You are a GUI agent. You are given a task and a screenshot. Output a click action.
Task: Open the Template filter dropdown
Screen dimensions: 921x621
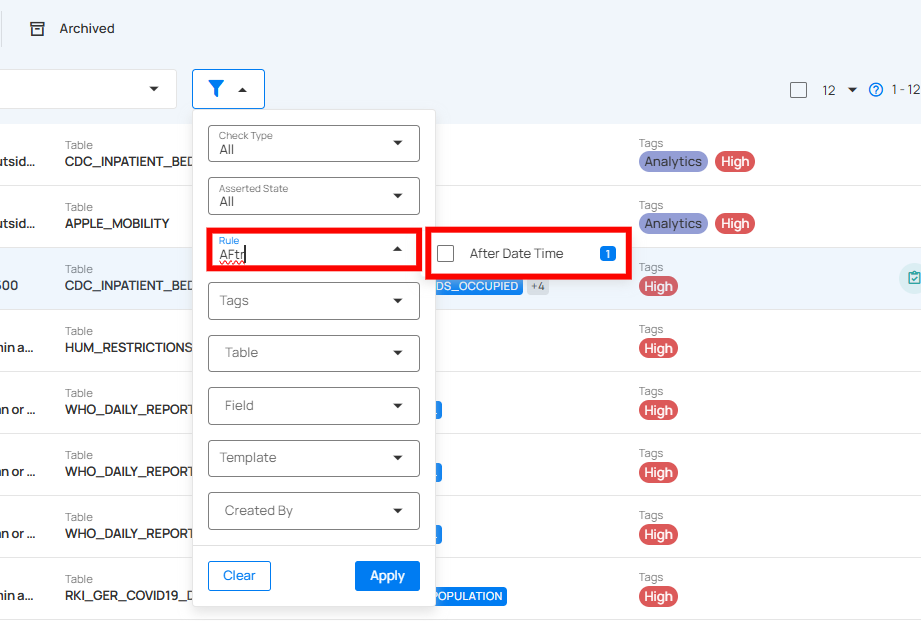pyautogui.click(x=313, y=458)
